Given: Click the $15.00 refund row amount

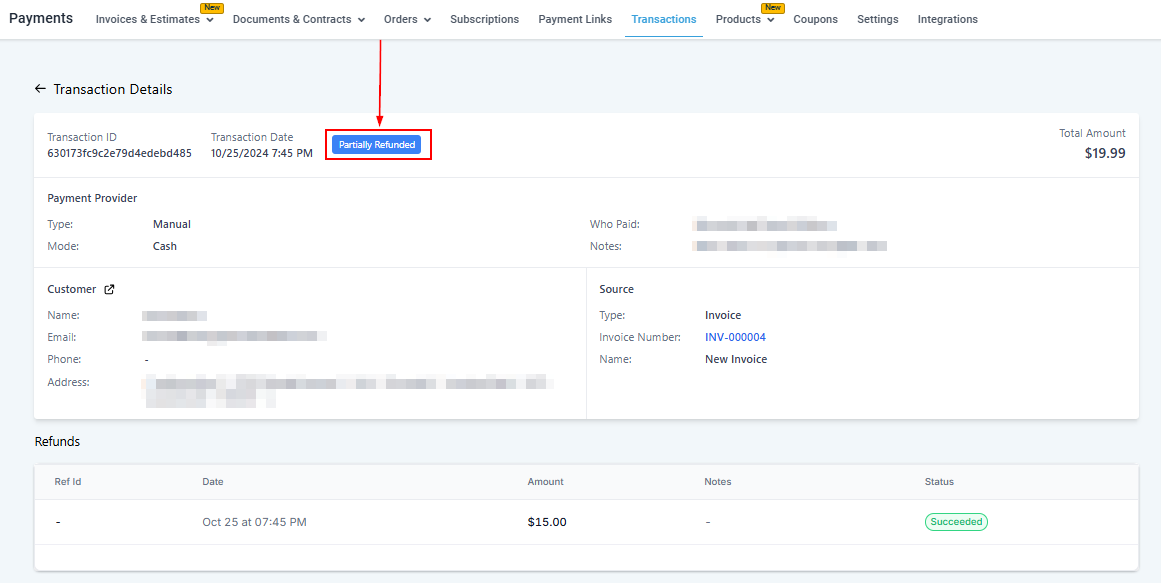Looking at the screenshot, I should 547,522.
